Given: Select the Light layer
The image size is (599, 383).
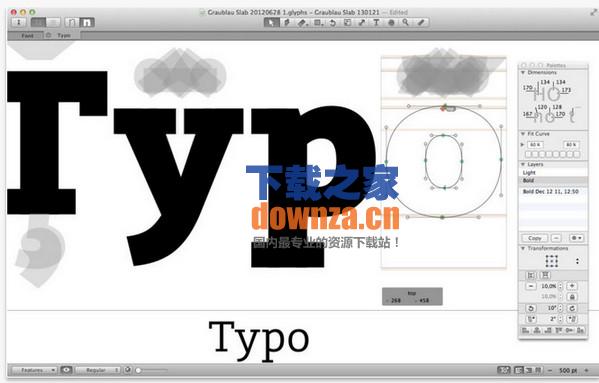Looking at the screenshot, I should (553, 173).
